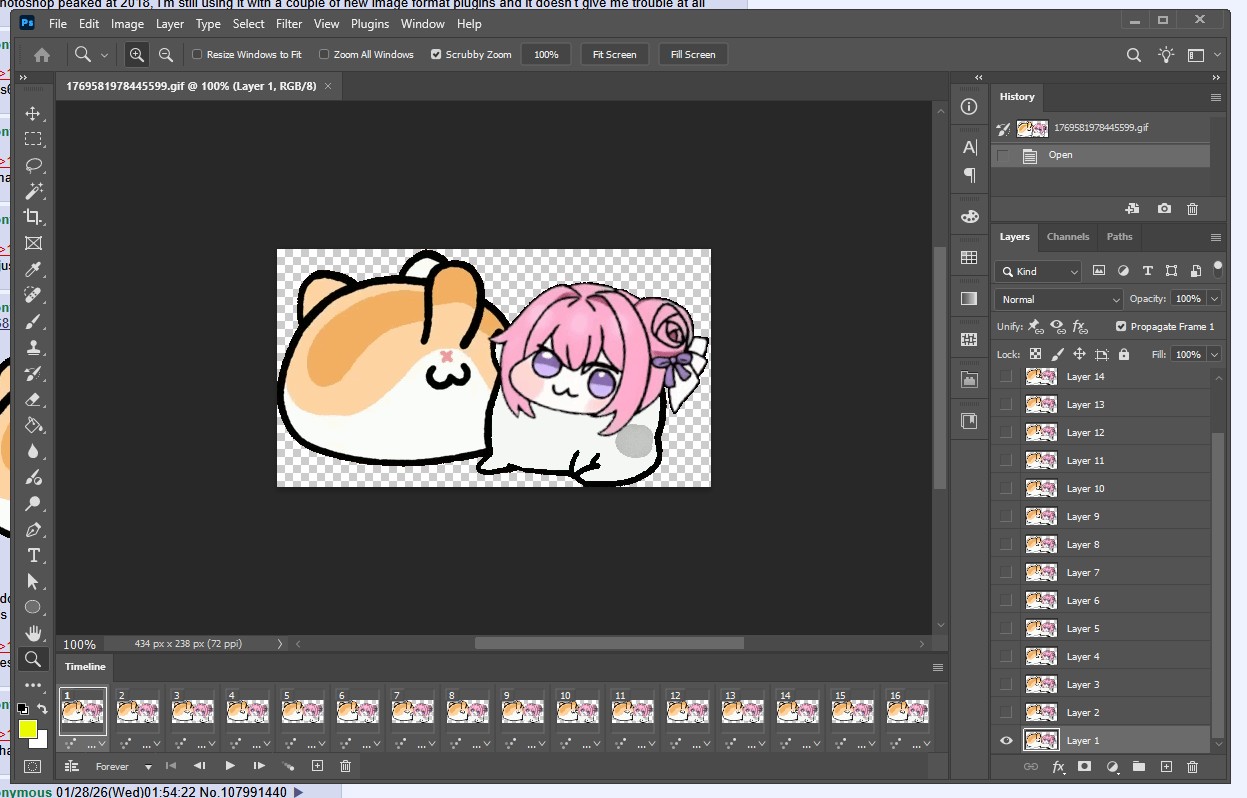Select the Pen tool
This screenshot has height=798, width=1247.
(x=33, y=530)
